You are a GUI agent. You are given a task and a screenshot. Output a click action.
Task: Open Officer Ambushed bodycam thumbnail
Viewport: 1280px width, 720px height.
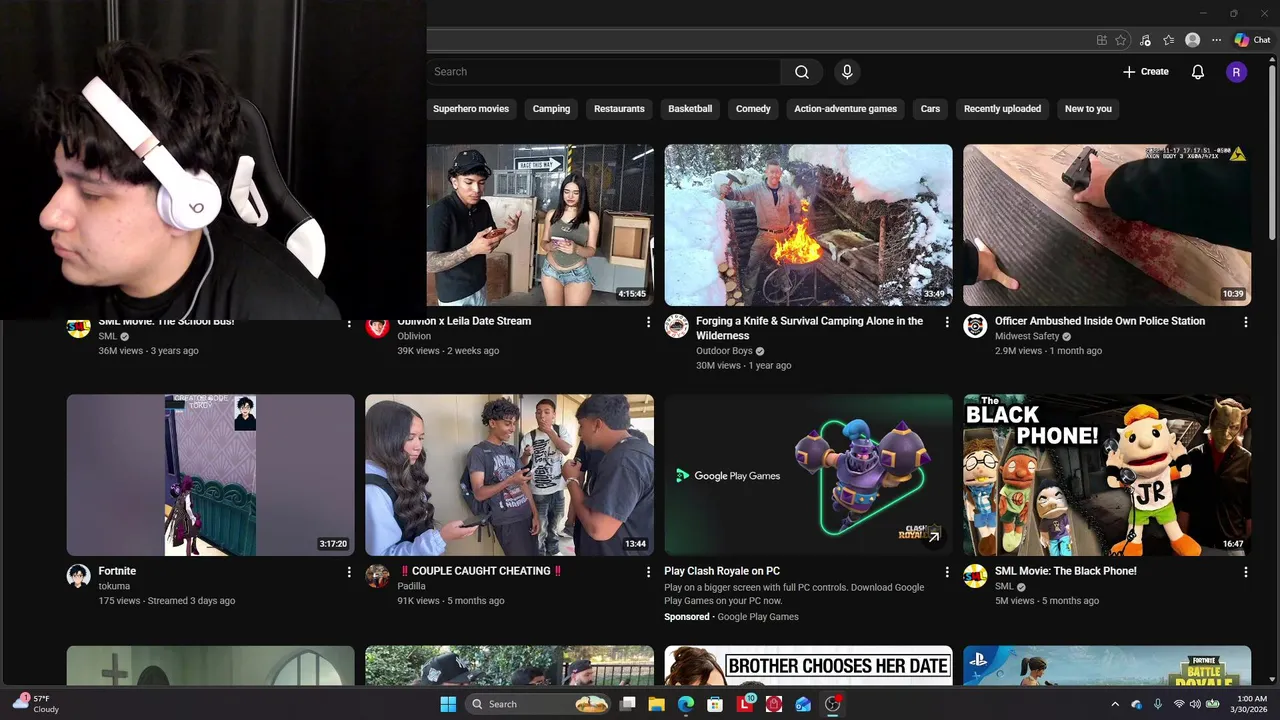tap(1107, 225)
